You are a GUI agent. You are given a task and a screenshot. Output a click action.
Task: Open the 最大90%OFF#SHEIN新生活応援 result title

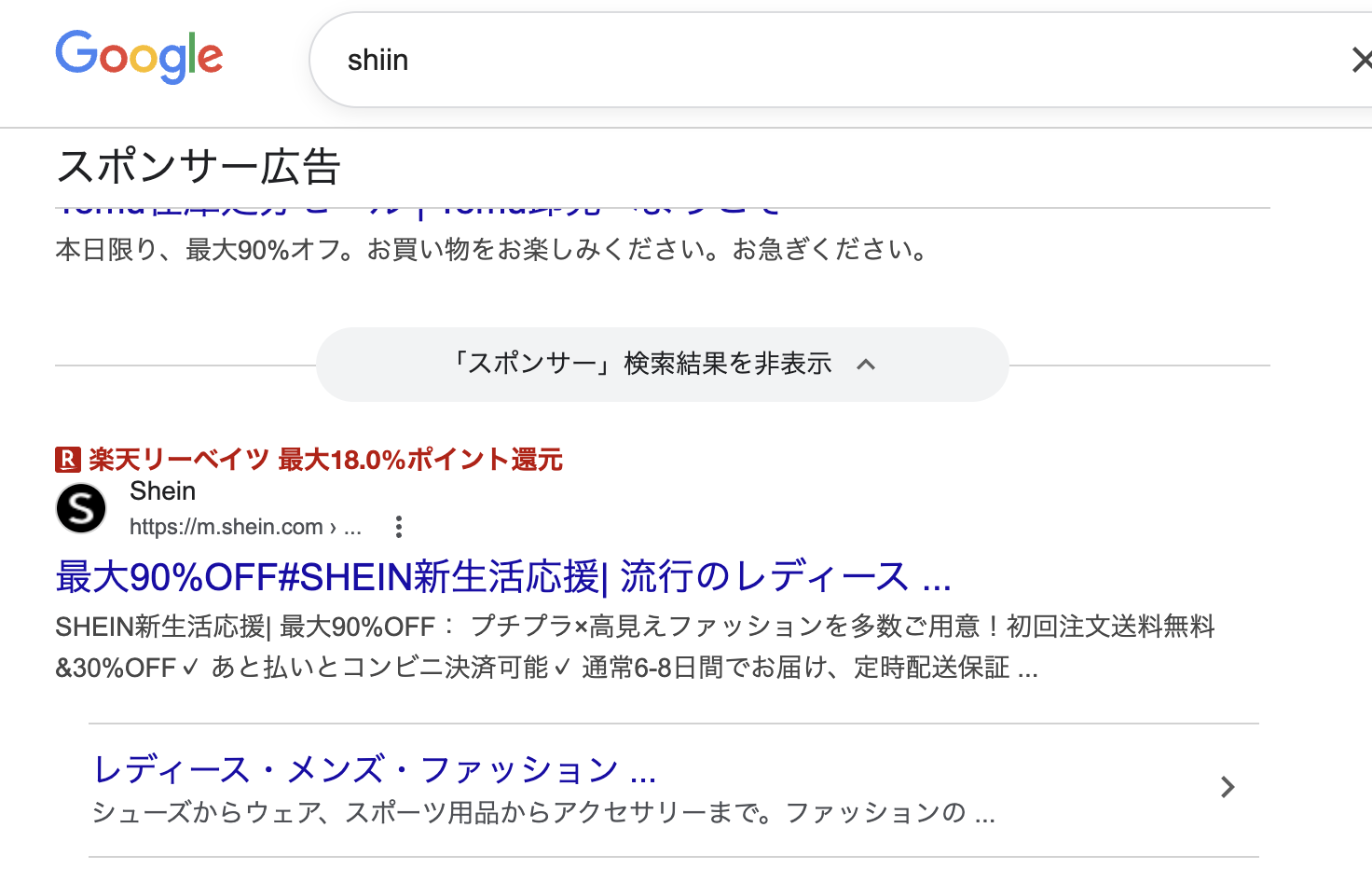point(503,577)
